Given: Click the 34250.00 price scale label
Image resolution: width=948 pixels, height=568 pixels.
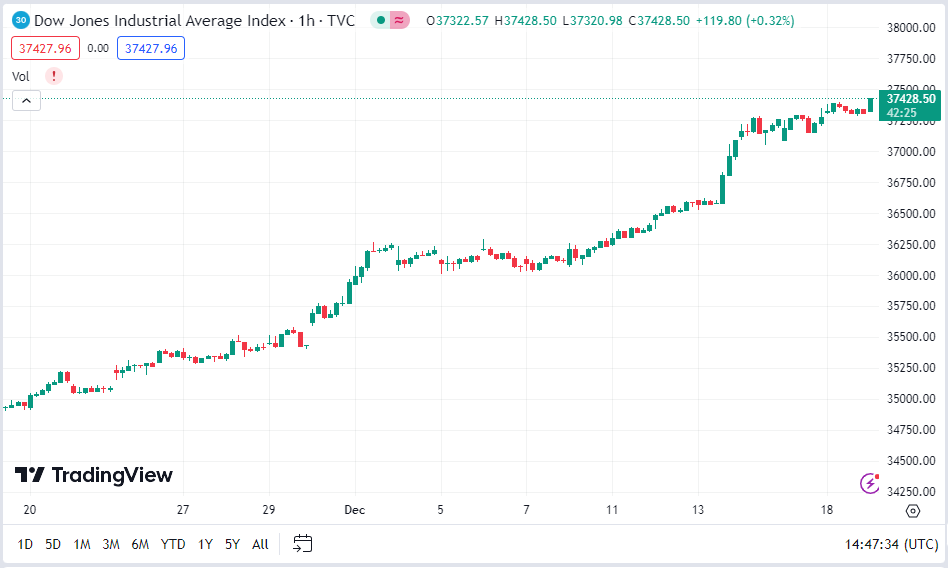Looking at the screenshot, I should pyautogui.click(x=911, y=492).
